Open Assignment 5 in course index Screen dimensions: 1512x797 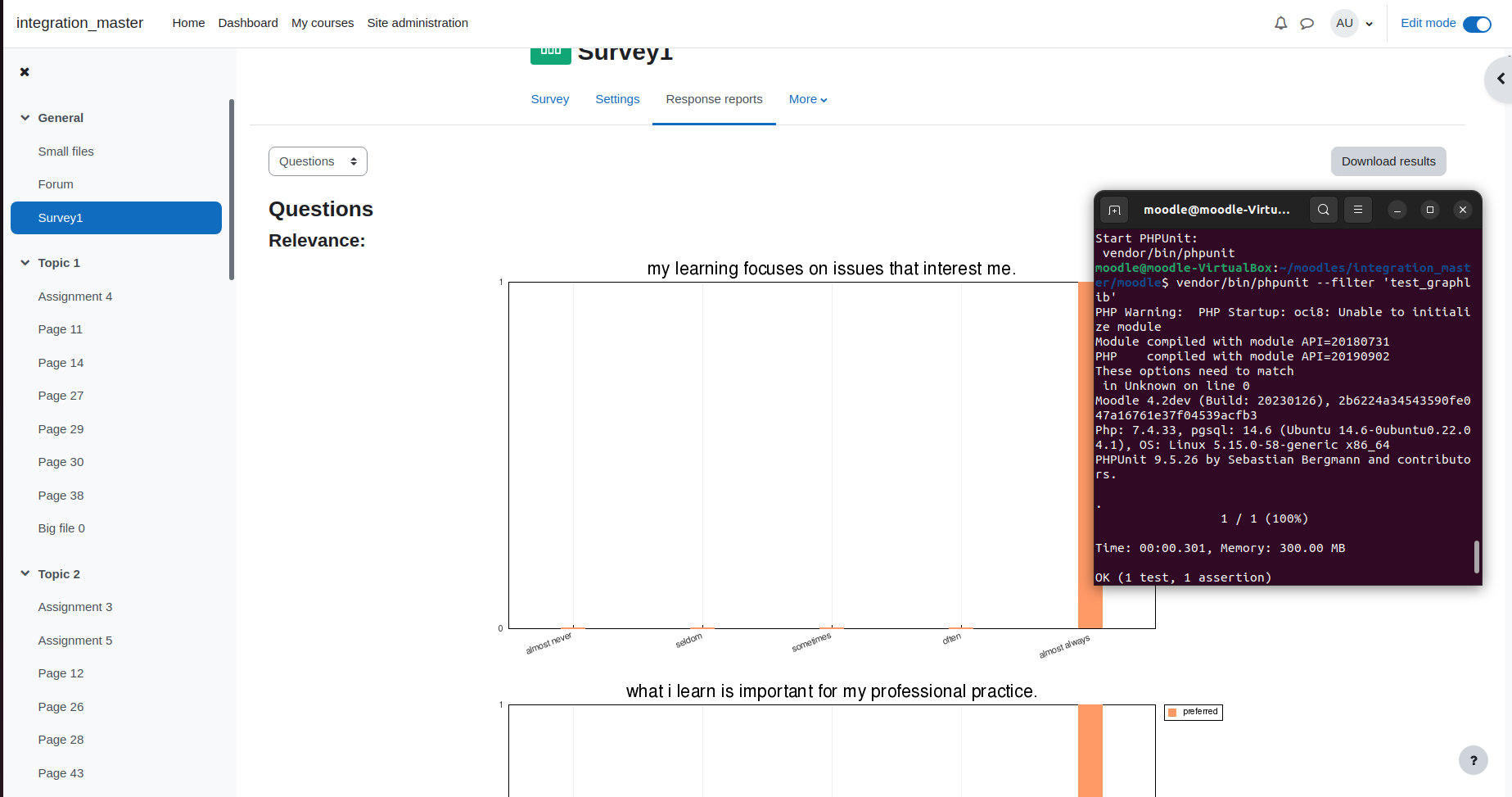75,641
